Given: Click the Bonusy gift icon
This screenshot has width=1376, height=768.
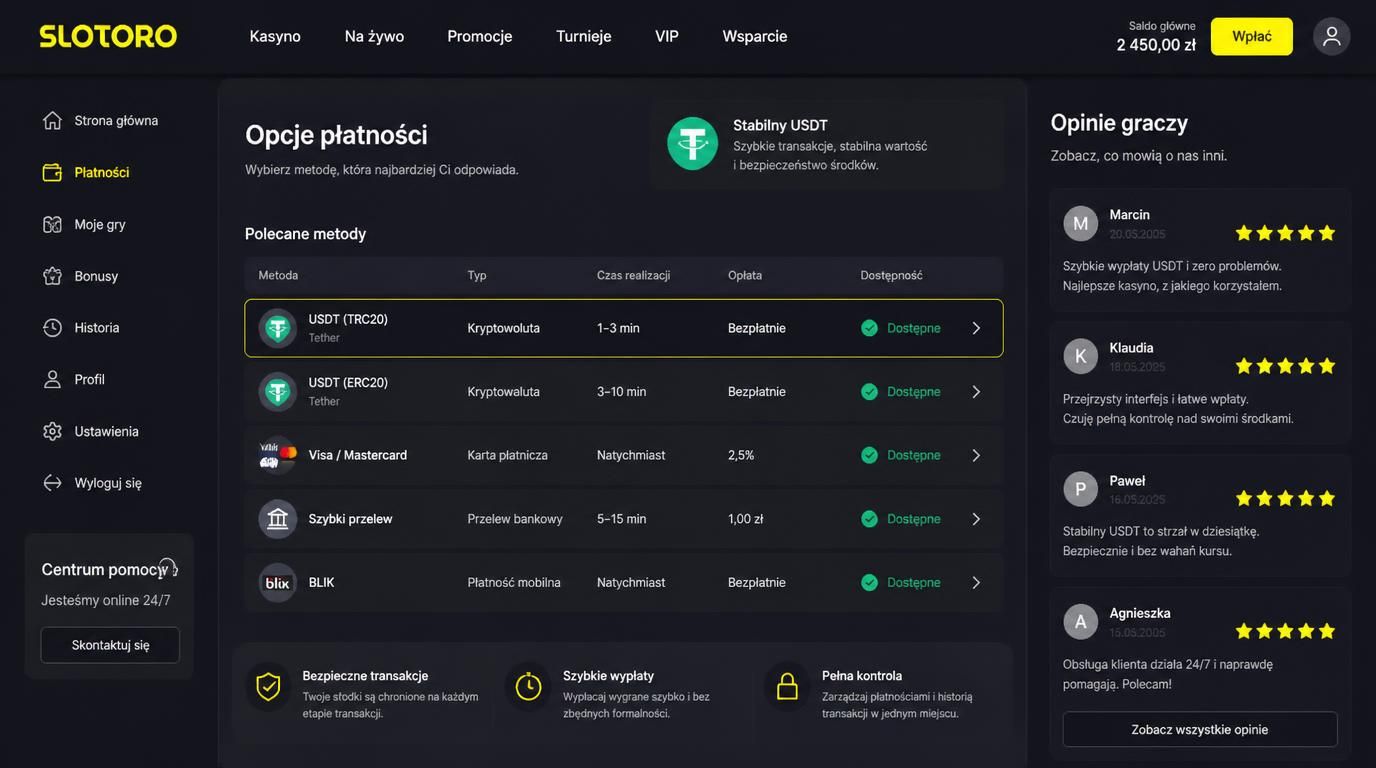Looking at the screenshot, I should 53,276.
